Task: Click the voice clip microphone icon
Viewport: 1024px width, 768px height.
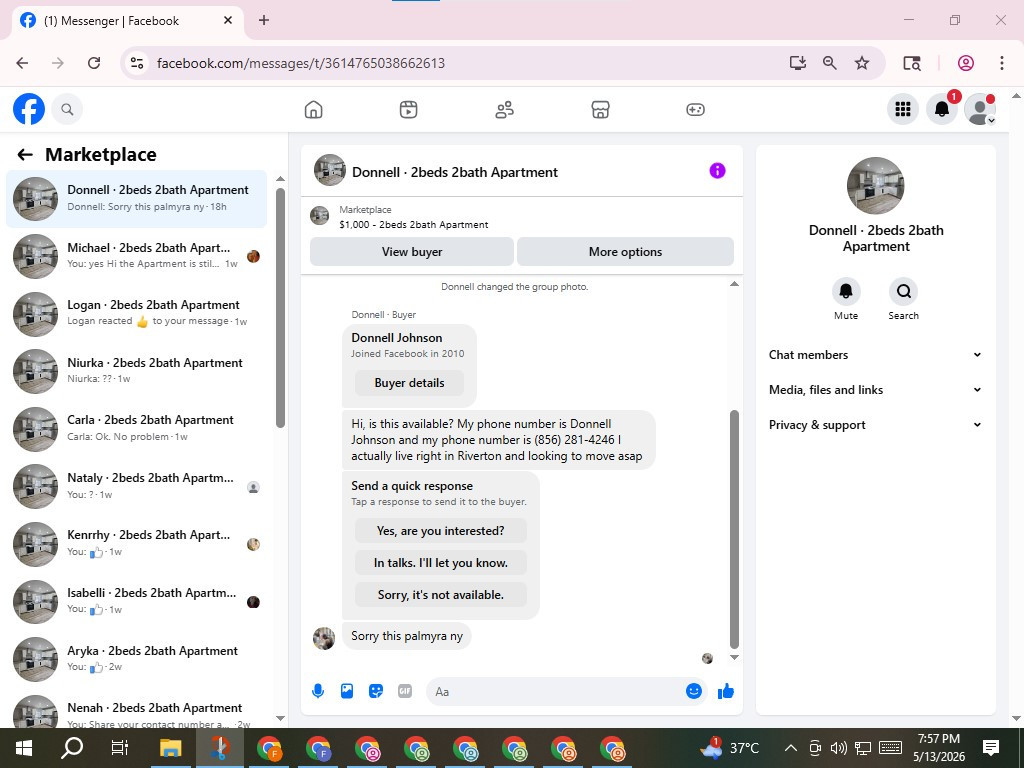Action: 318,691
